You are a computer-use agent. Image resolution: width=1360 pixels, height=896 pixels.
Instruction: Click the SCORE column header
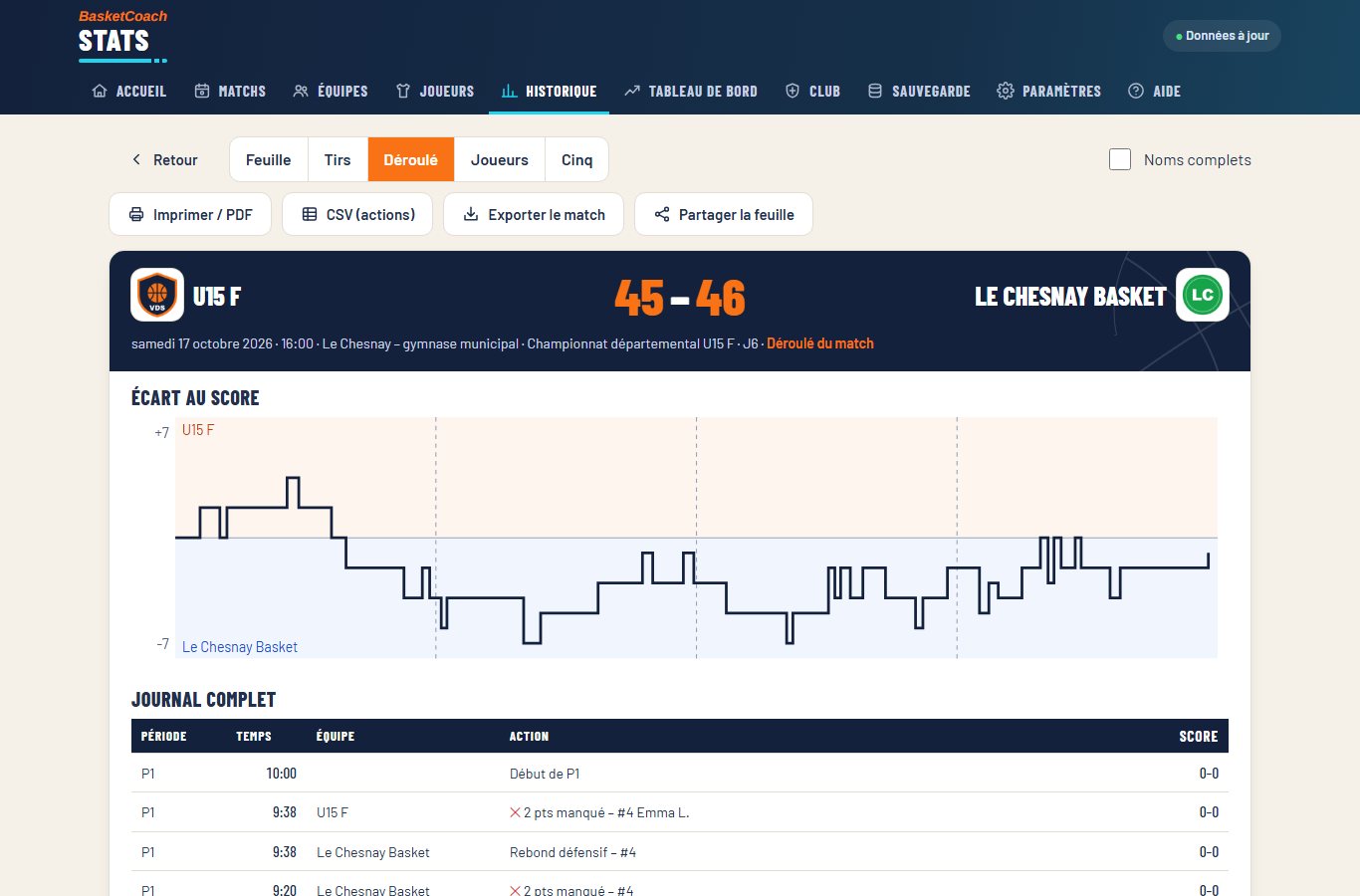[x=1199, y=736]
